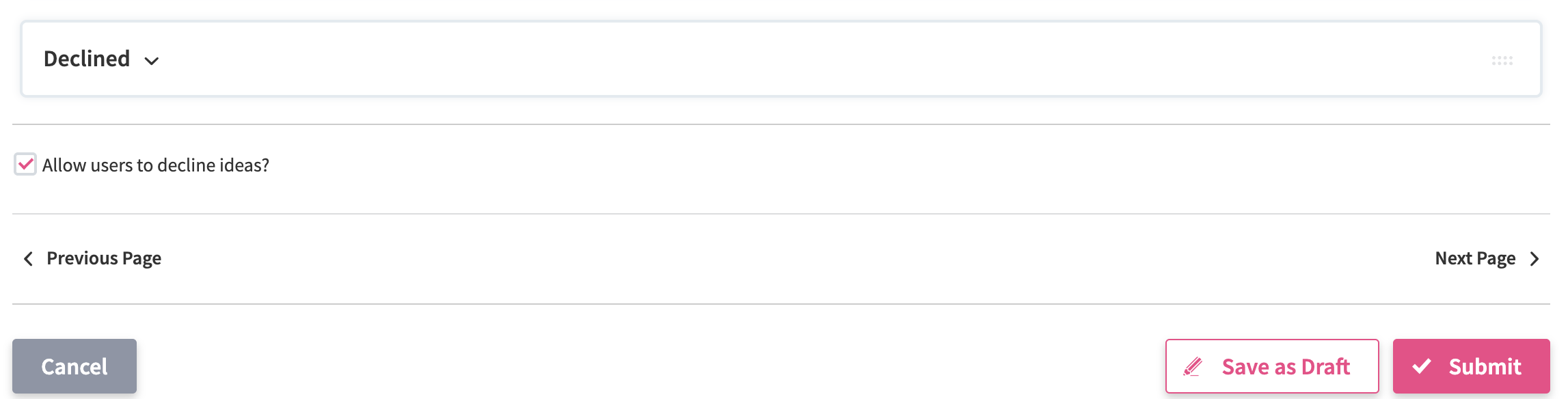Save the form as a draft
Screen dimensions: 1568x399
point(1271,367)
